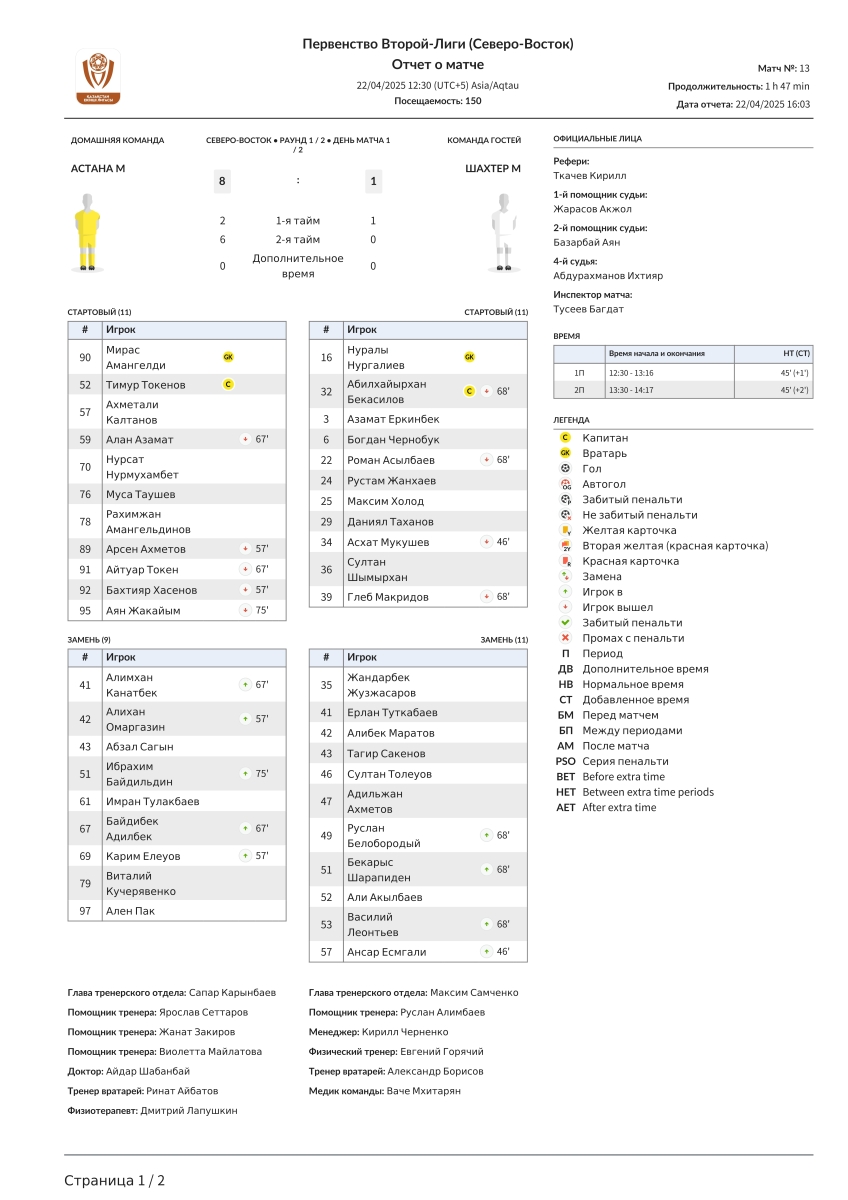
Task: Click substituted-on arrow for Карим Елеуов
Action: point(244,856)
